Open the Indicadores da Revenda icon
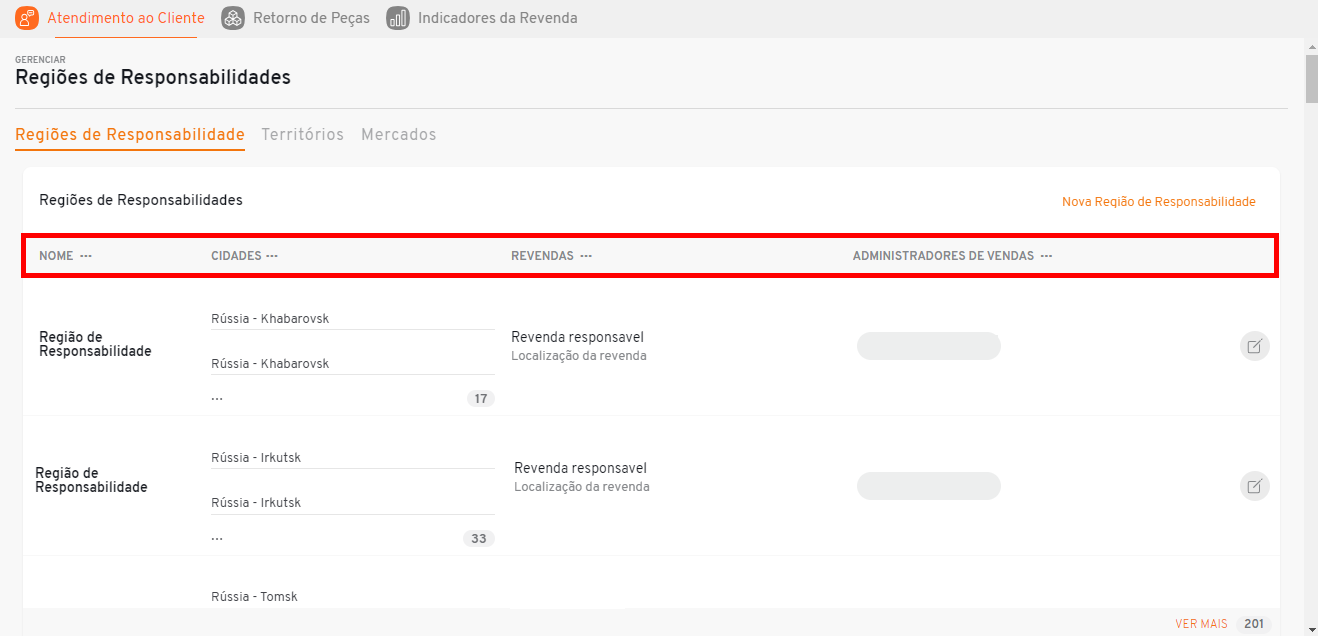Image resolution: width=1318 pixels, height=636 pixels. click(x=398, y=18)
